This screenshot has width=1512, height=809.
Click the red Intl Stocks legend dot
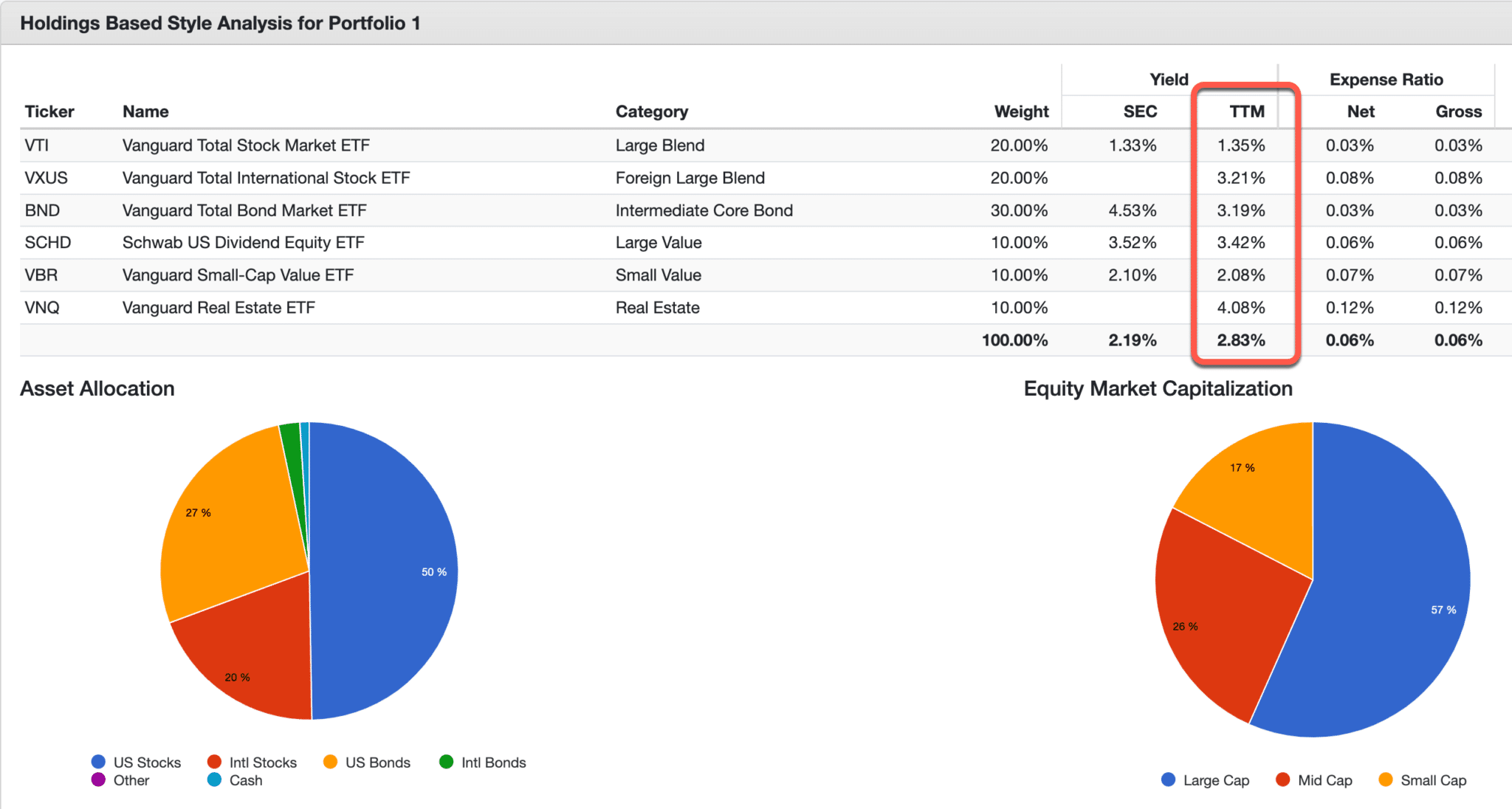[215, 762]
